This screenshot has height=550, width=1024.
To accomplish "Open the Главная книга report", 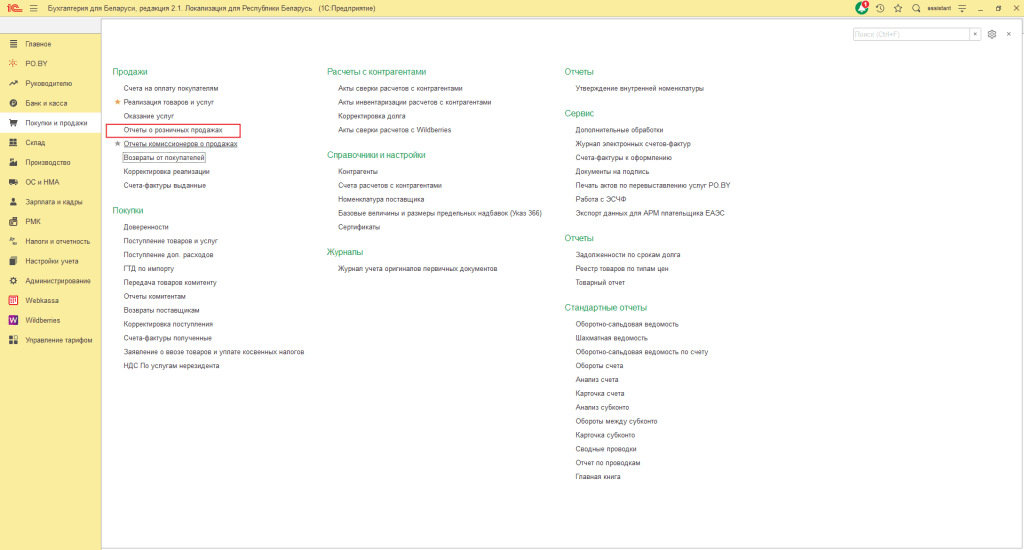I will coord(598,477).
